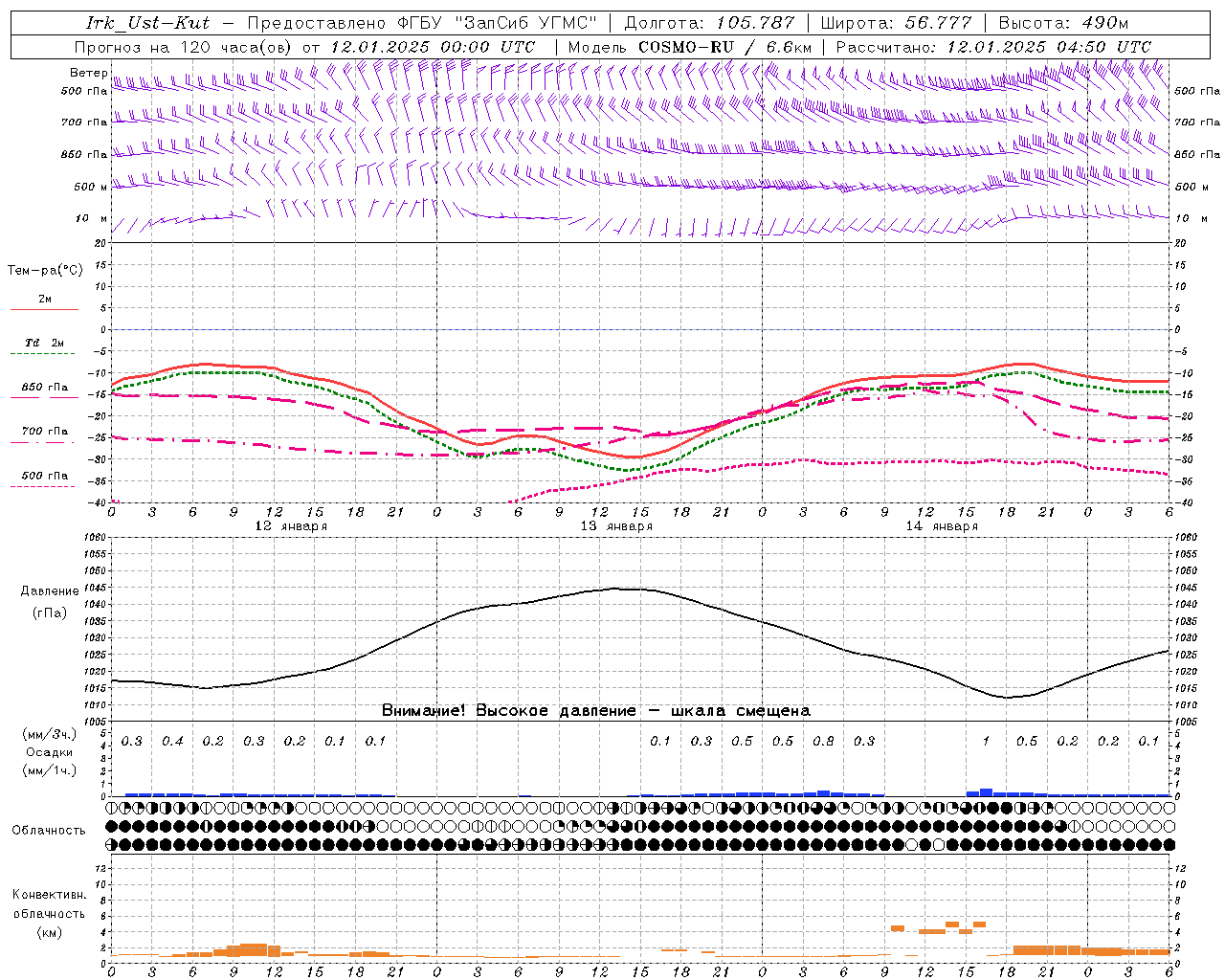Click the 'Тем-ра(°C)' temperature panel label
The image size is (1225, 980).
(x=45, y=271)
